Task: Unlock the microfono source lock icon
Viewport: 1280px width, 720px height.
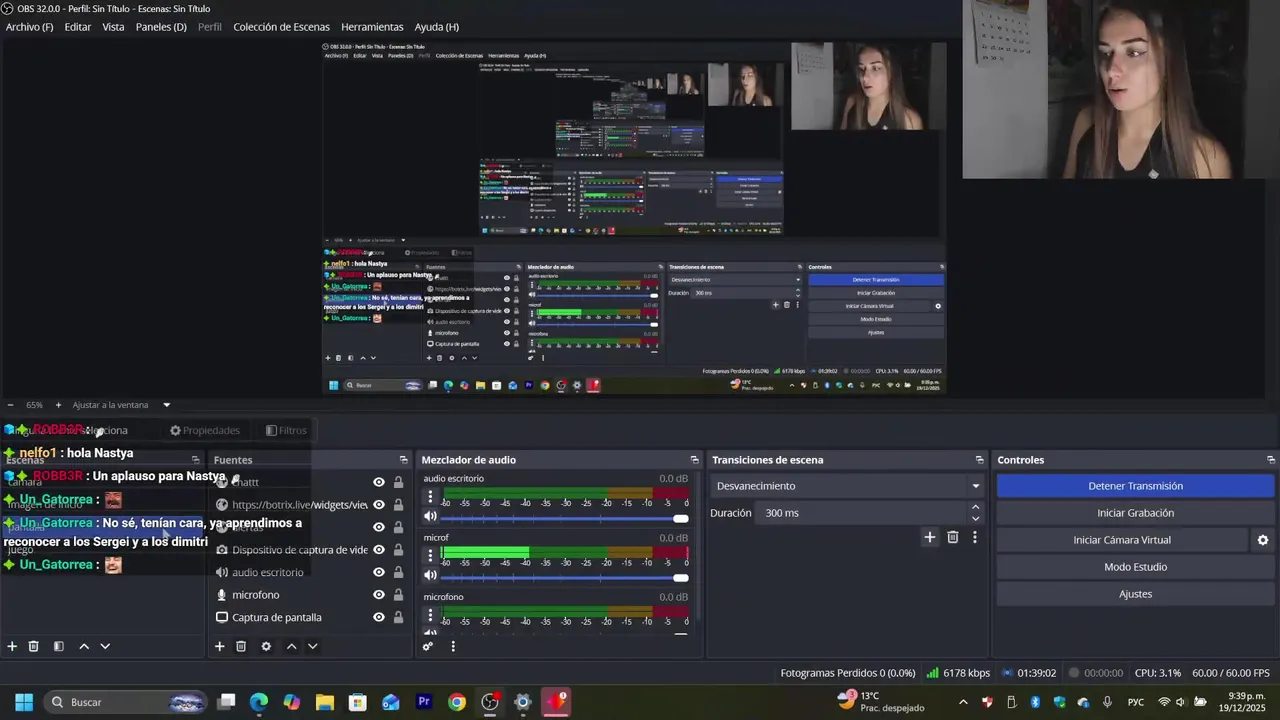Action: (x=398, y=595)
